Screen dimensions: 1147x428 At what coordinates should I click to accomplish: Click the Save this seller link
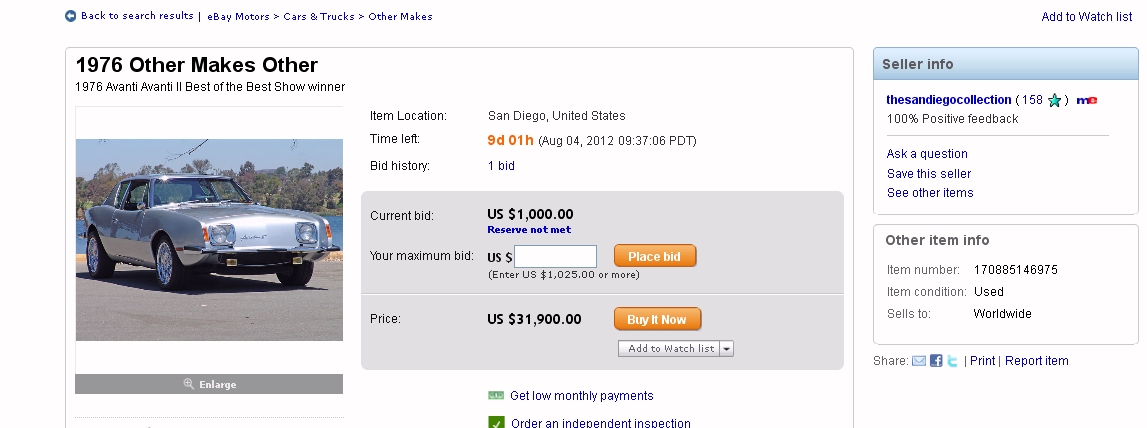(929, 174)
